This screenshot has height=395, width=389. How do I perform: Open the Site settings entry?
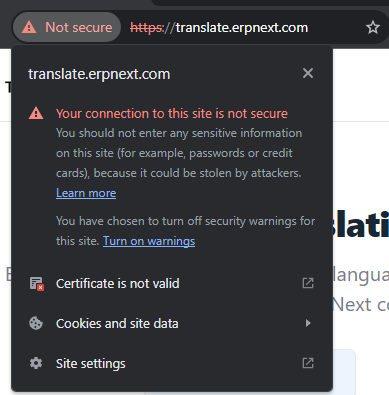coord(172,363)
